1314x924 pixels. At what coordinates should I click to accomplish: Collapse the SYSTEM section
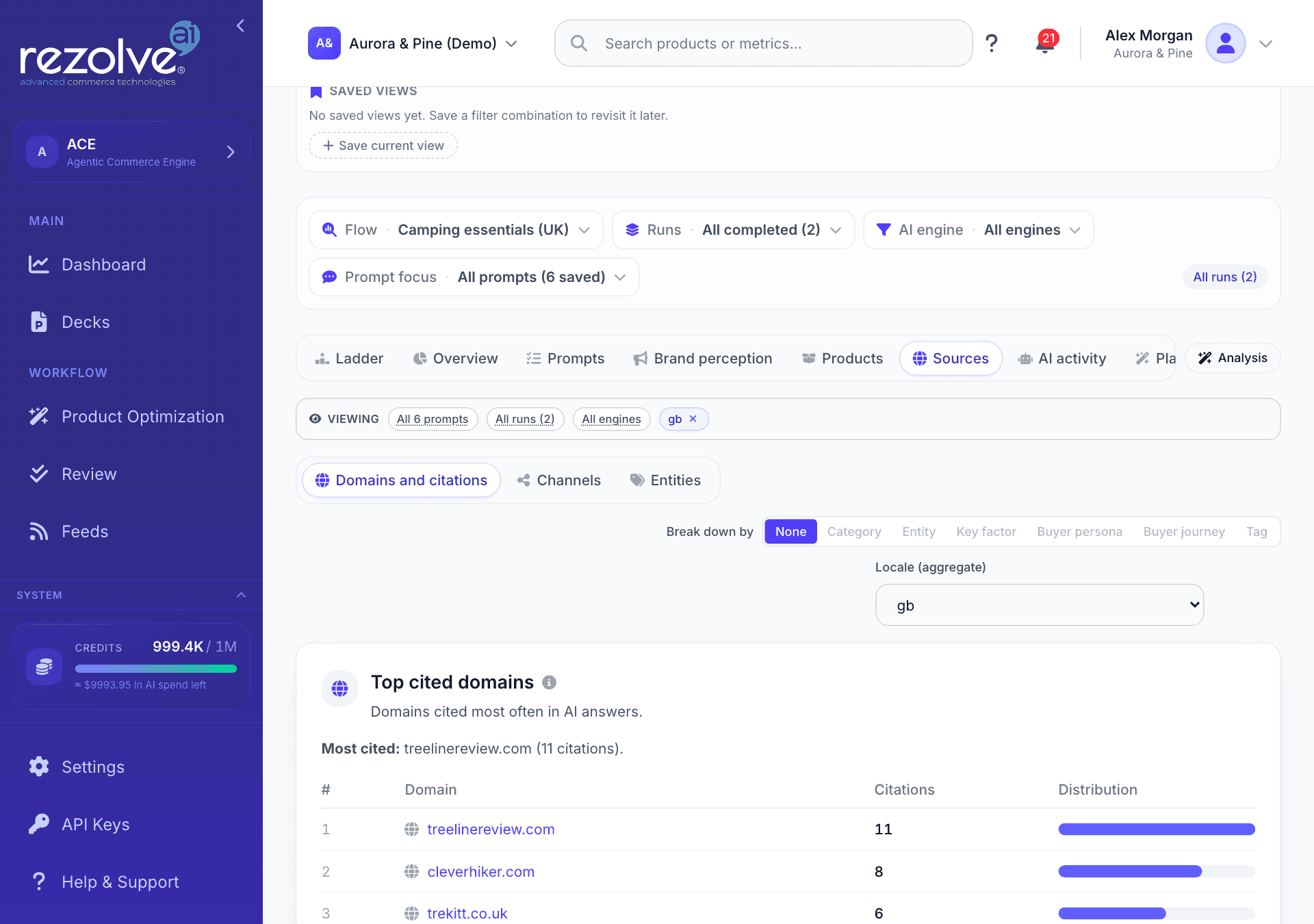[241, 595]
